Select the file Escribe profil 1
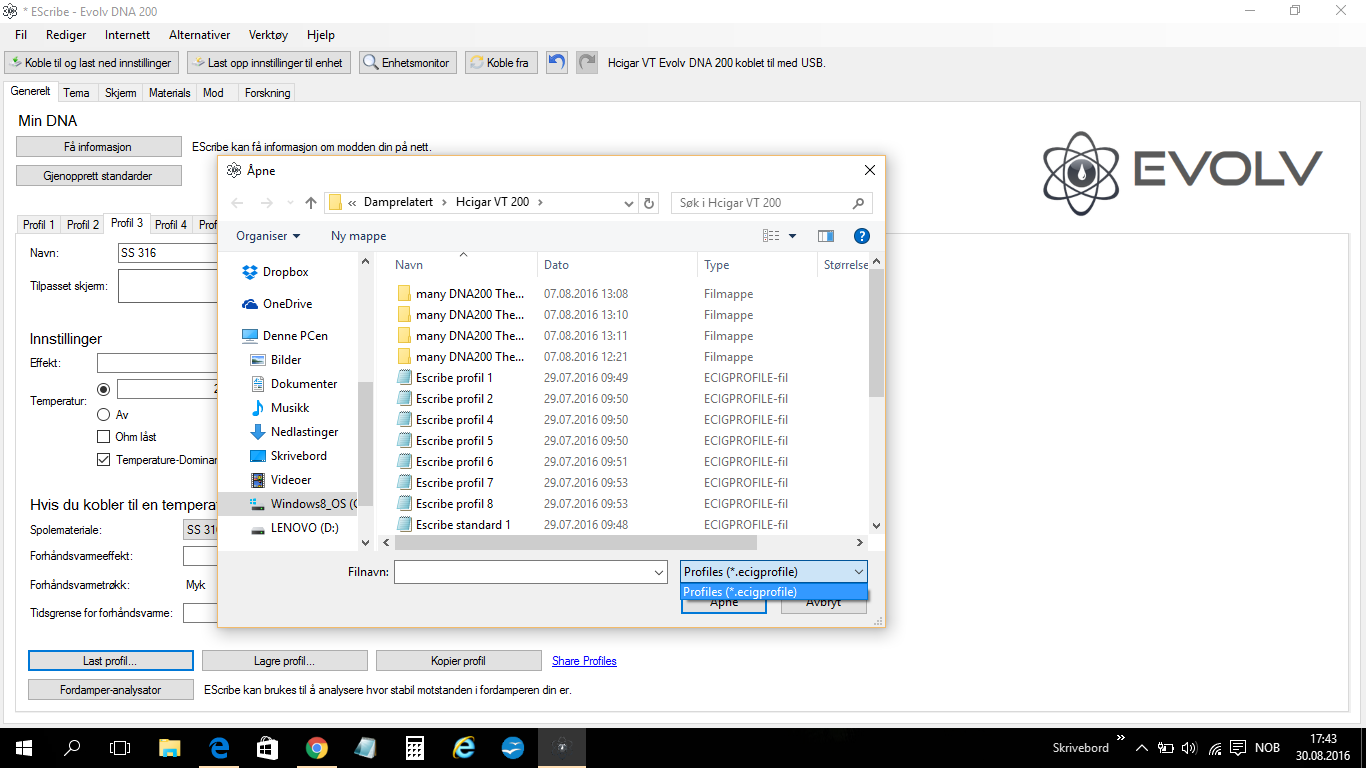1366x768 pixels. (x=454, y=378)
